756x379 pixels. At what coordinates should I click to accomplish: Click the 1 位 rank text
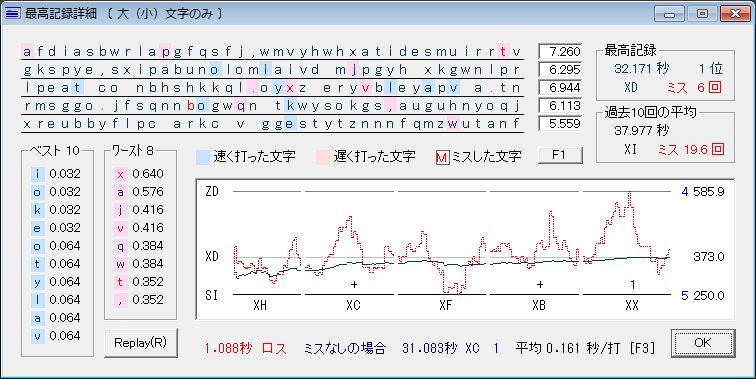[711, 68]
